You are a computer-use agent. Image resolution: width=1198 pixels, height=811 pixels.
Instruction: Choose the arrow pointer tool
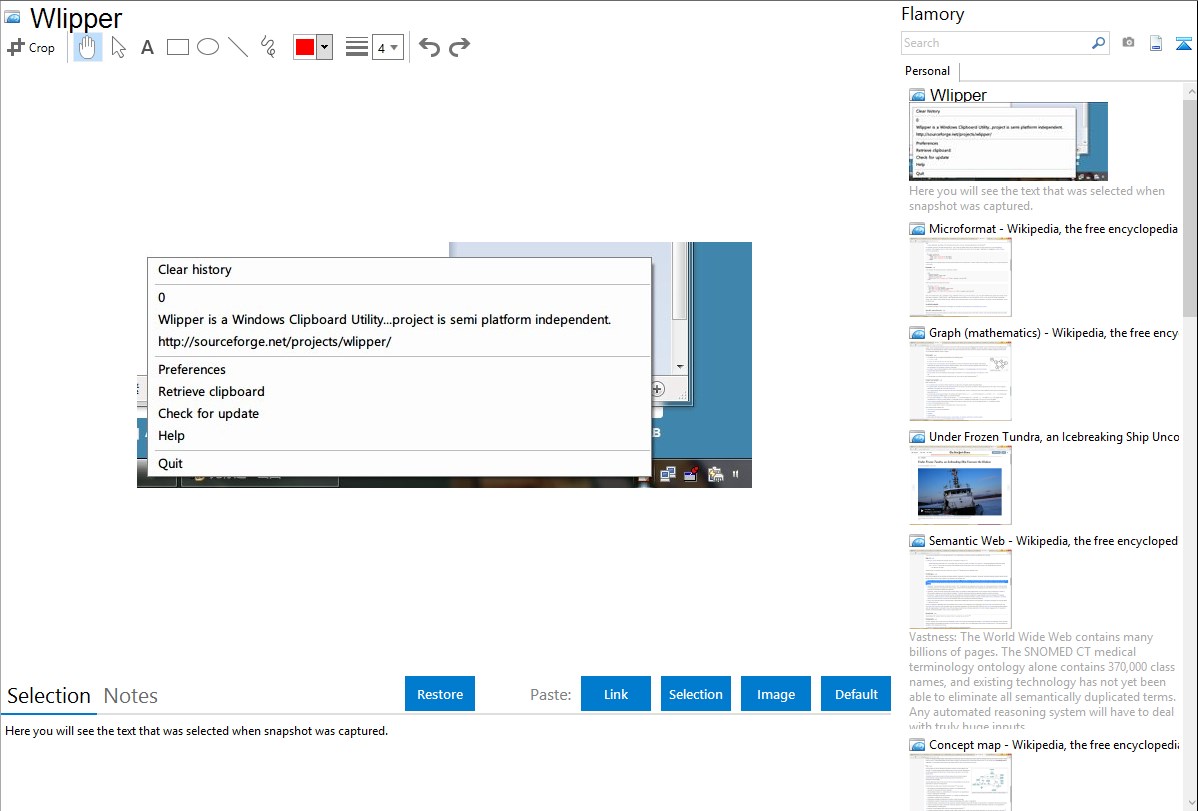pyautogui.click(x=118, y=47)
